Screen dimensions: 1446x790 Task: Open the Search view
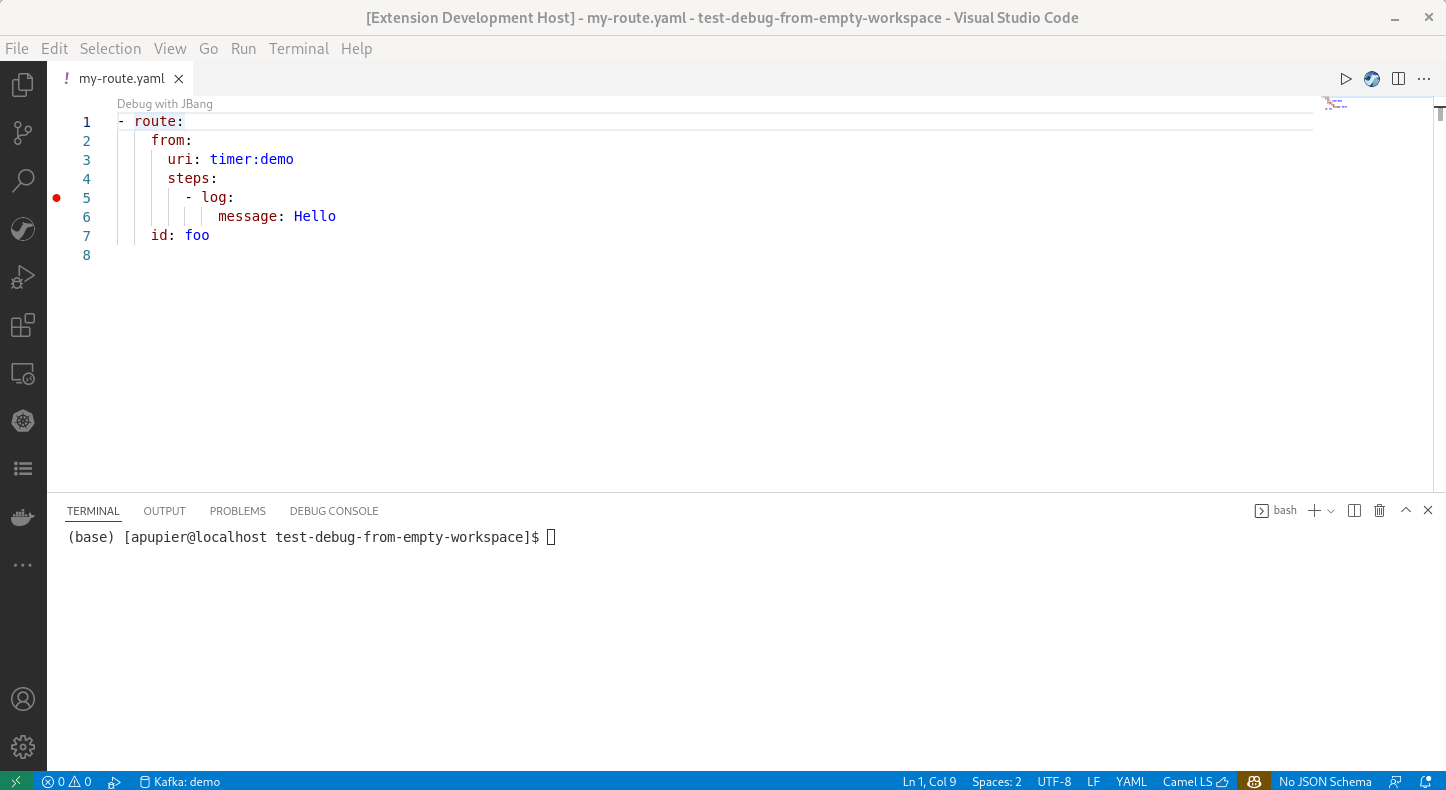[23, 180]
